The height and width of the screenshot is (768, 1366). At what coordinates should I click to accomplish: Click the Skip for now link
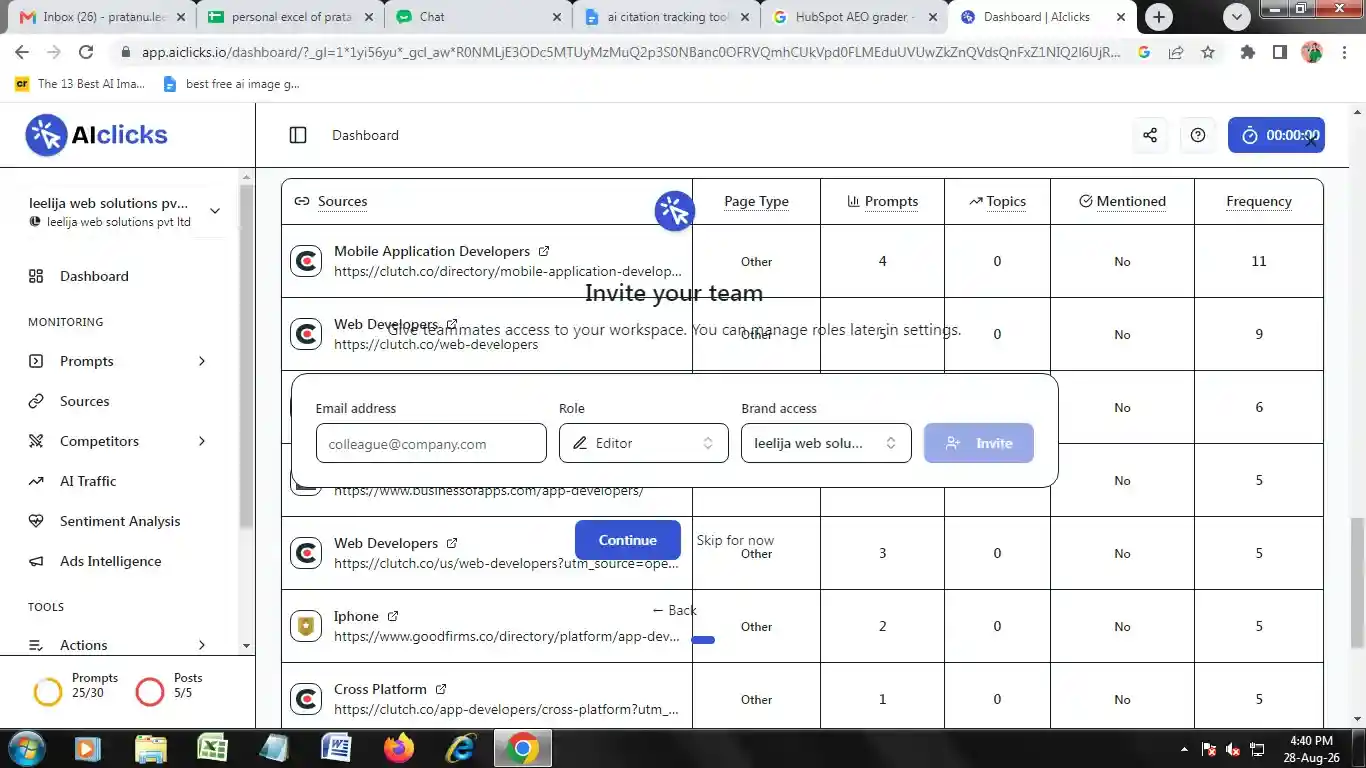735,540
